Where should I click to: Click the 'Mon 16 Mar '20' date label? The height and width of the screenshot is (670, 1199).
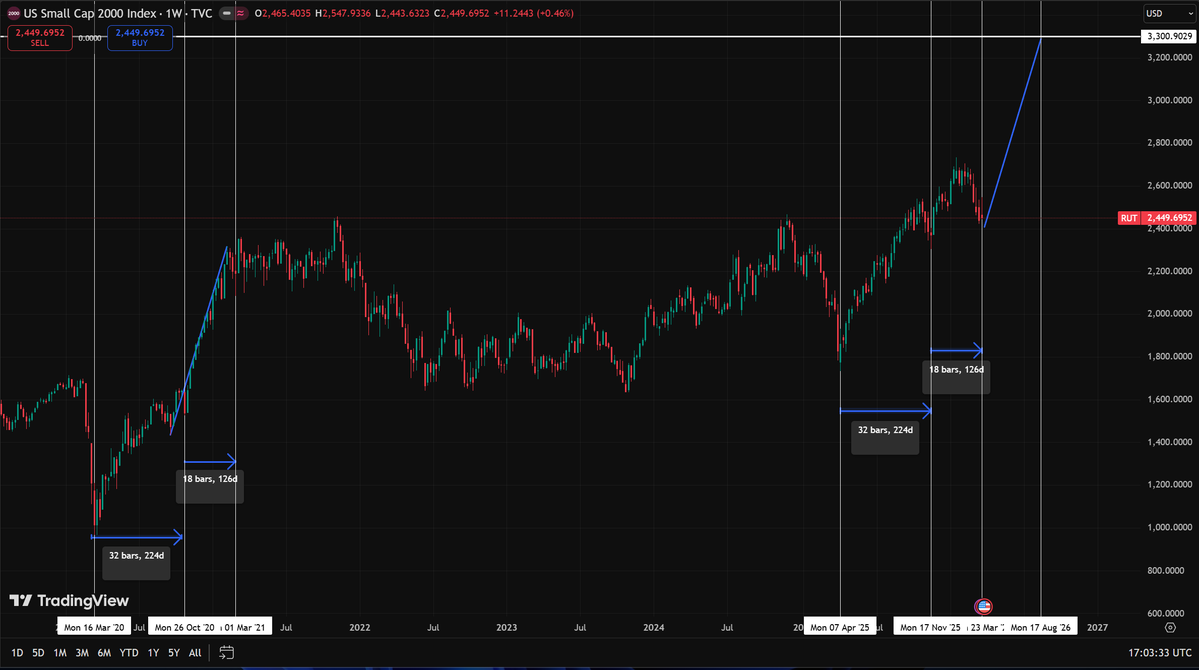94,627
